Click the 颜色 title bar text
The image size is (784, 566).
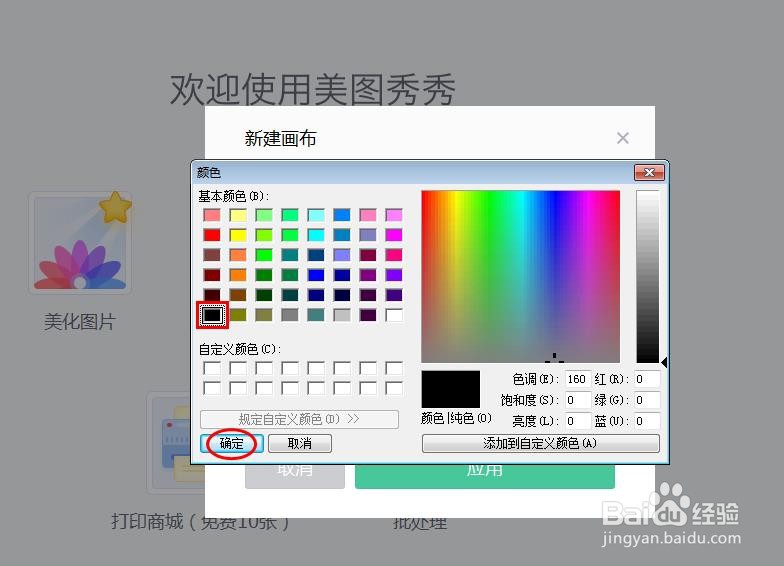pyautogui.click(x=208, y=172)
